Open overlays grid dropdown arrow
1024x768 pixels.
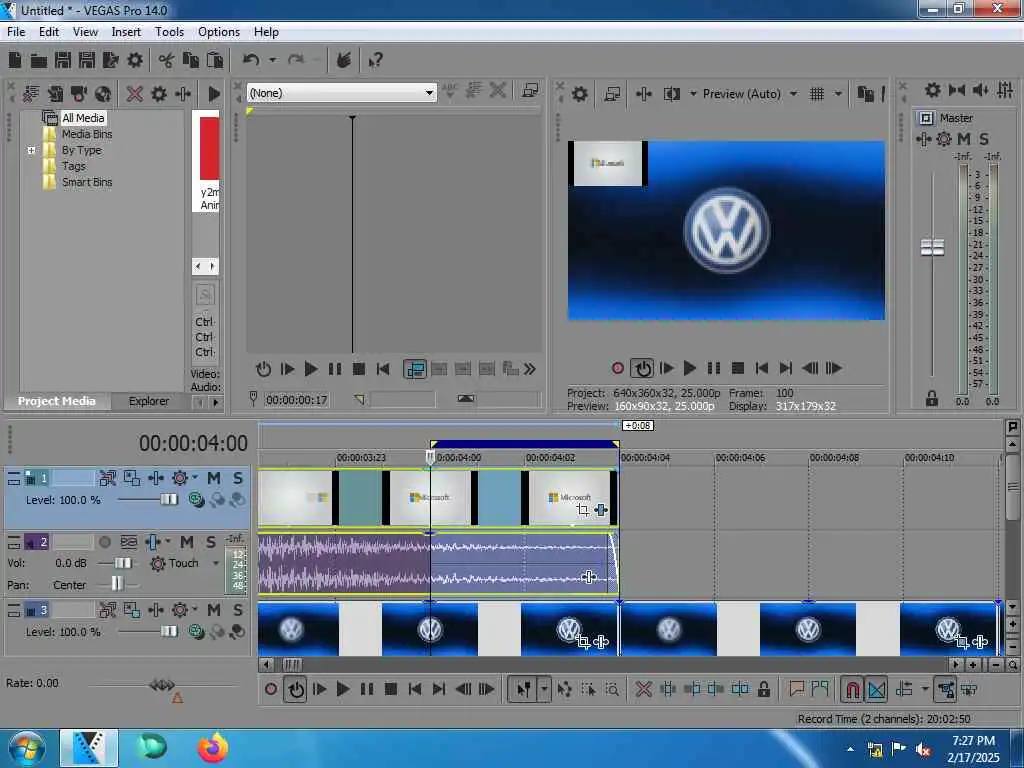[x=838, y=94]
